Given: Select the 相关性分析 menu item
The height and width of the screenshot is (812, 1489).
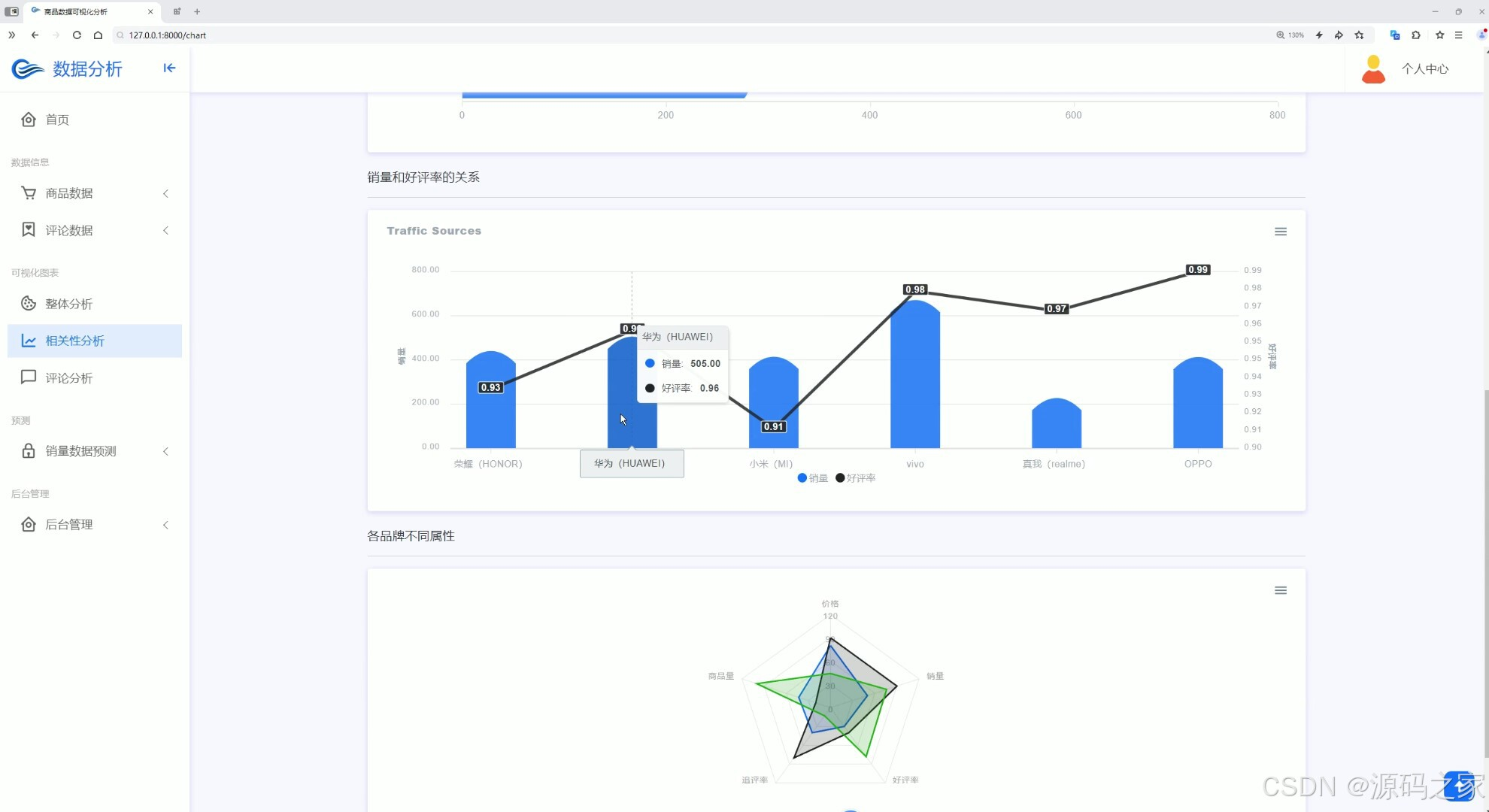Looking at the screenshot, I should point(74,341).
